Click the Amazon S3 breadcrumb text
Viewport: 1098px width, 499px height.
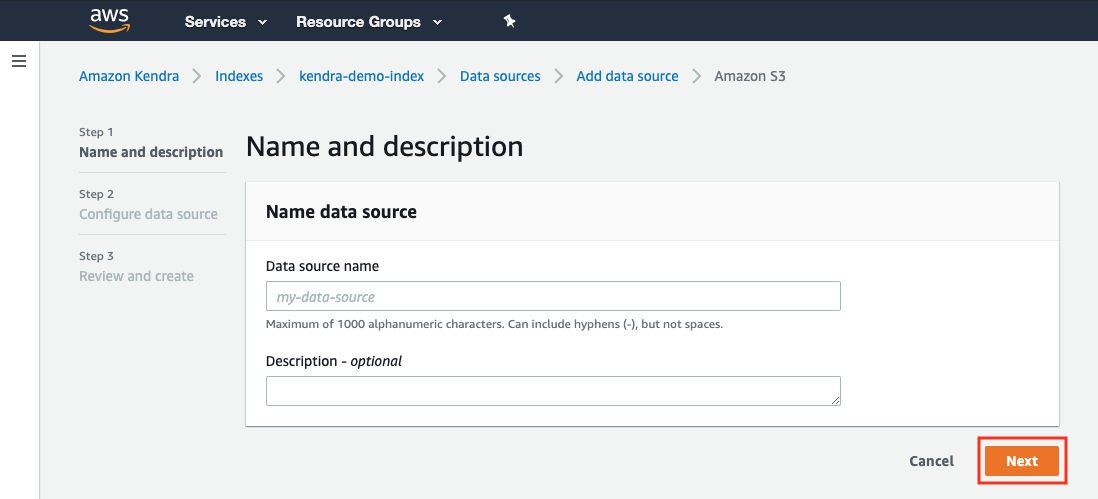[x=750, y=76]
